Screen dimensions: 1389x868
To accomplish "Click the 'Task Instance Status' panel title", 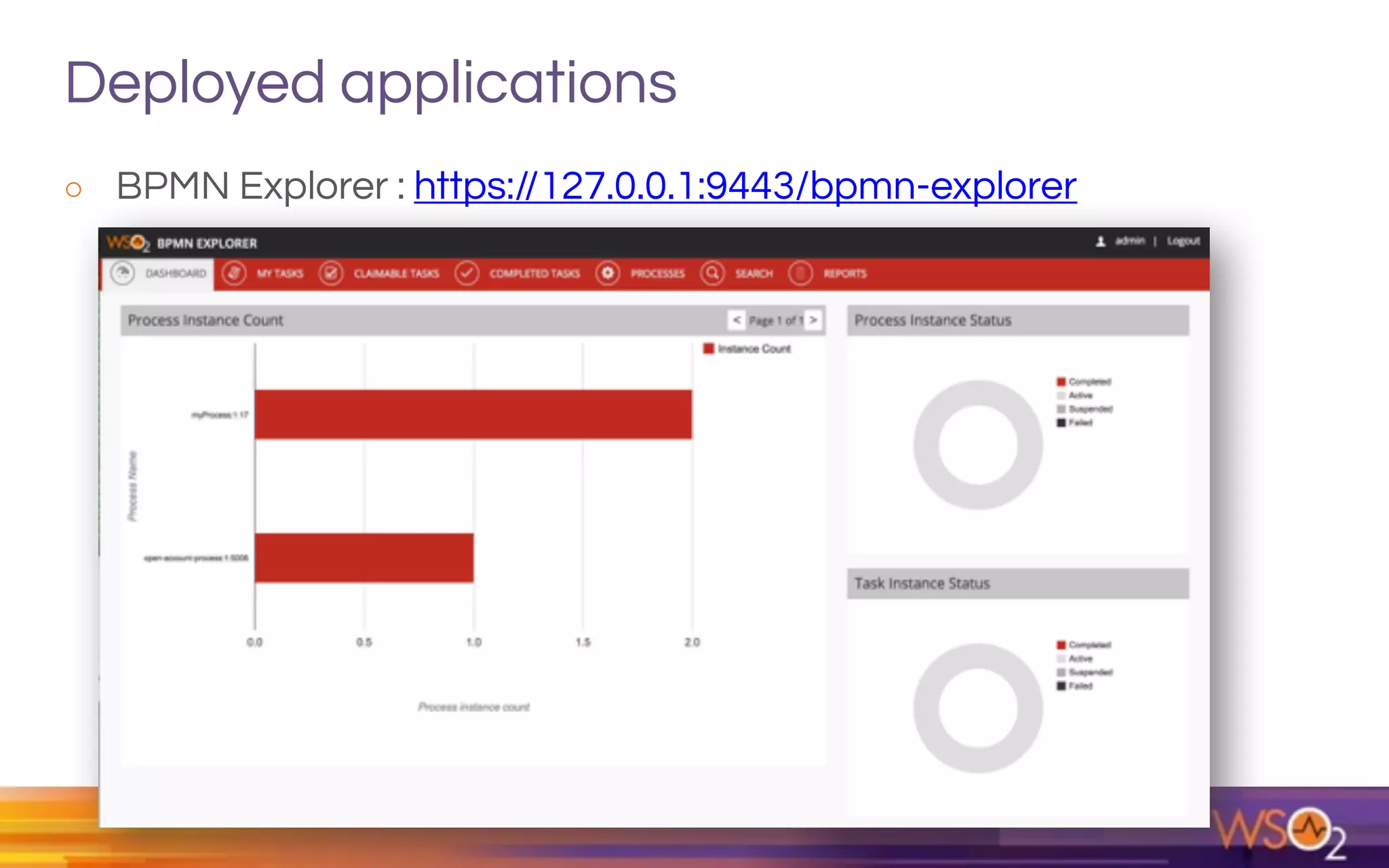I will (922, 583).
